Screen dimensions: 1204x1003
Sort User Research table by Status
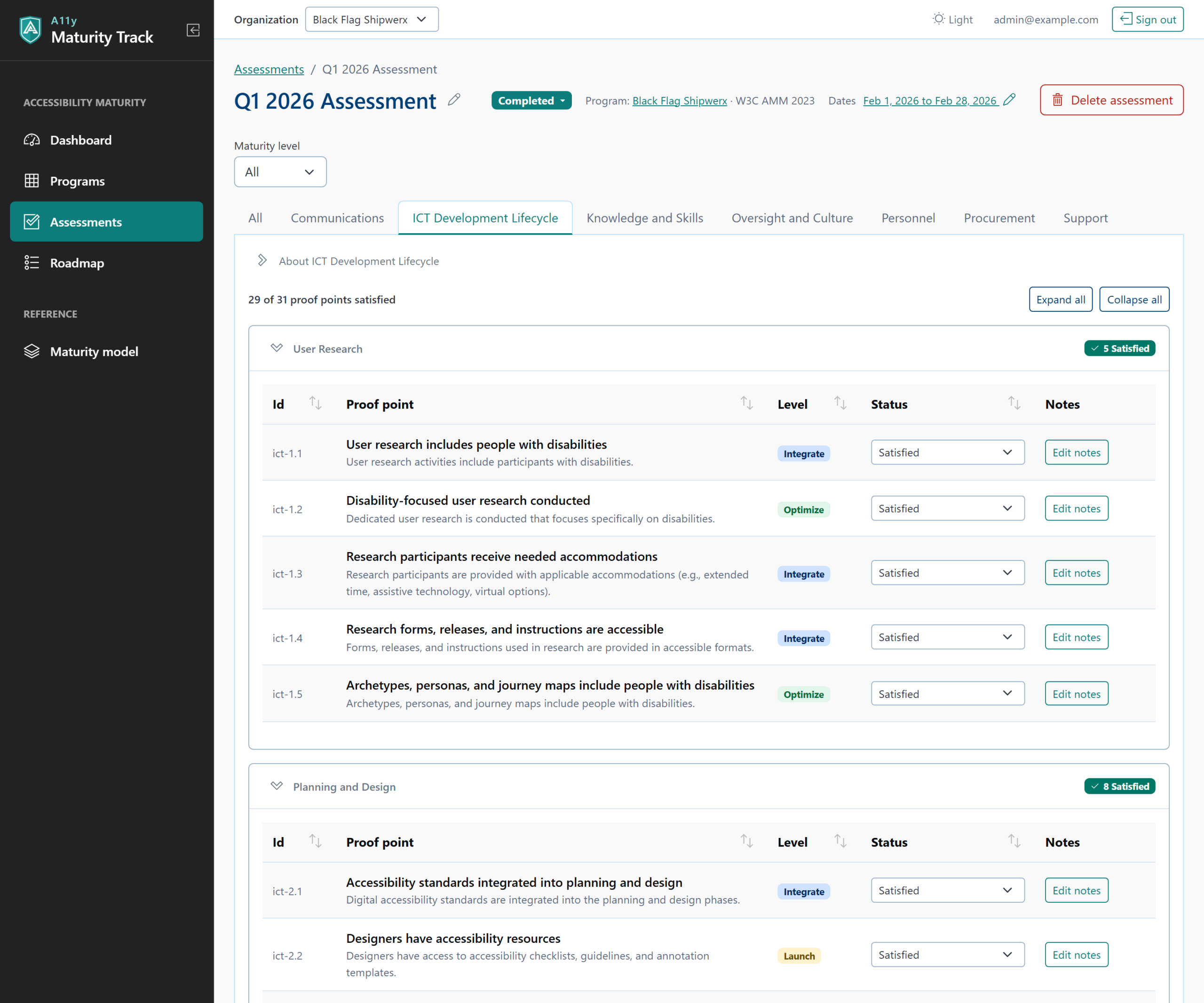coord(1014,403)
